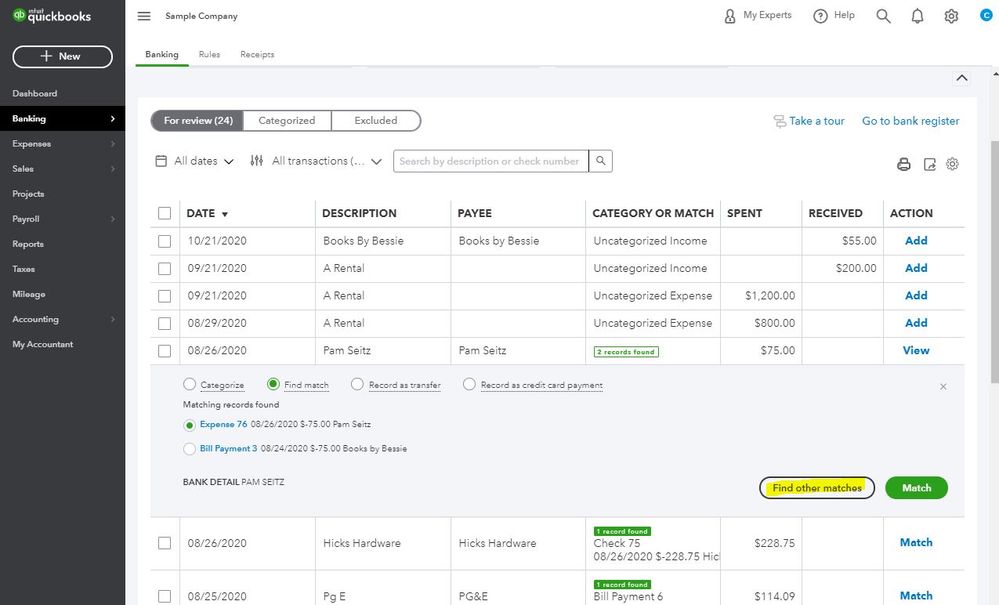Click Go to bank register link
This screenshot has width=999, height=605.
tap(910, 121)
